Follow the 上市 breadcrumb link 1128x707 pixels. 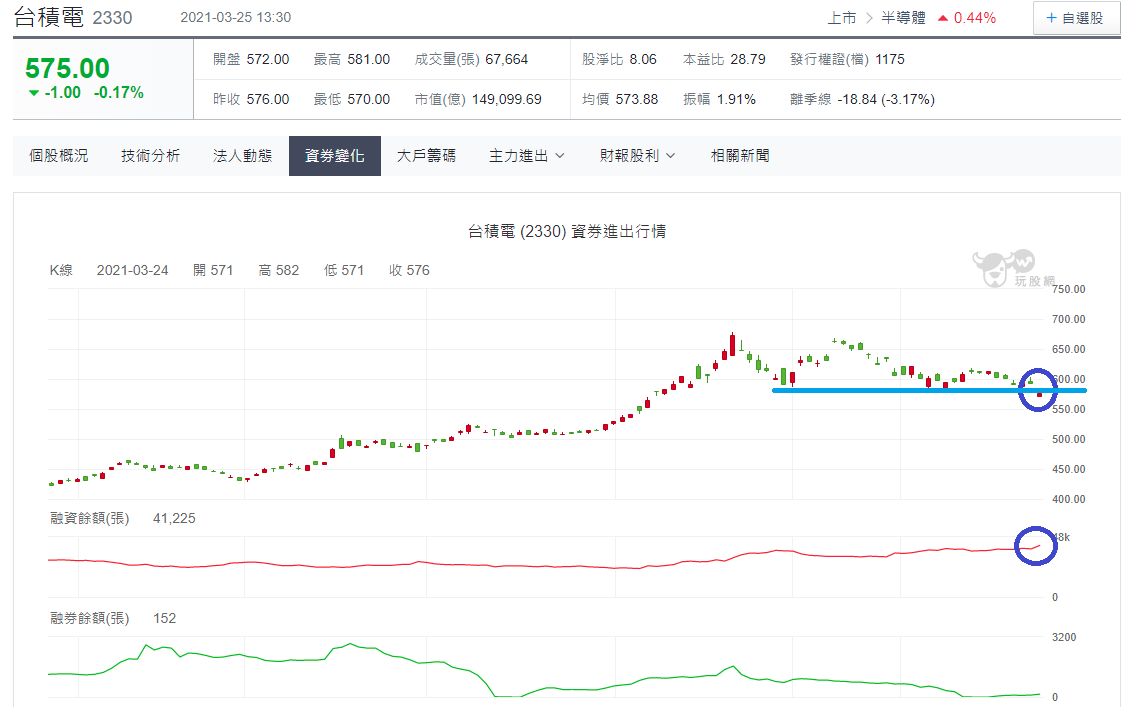point(842,18)
